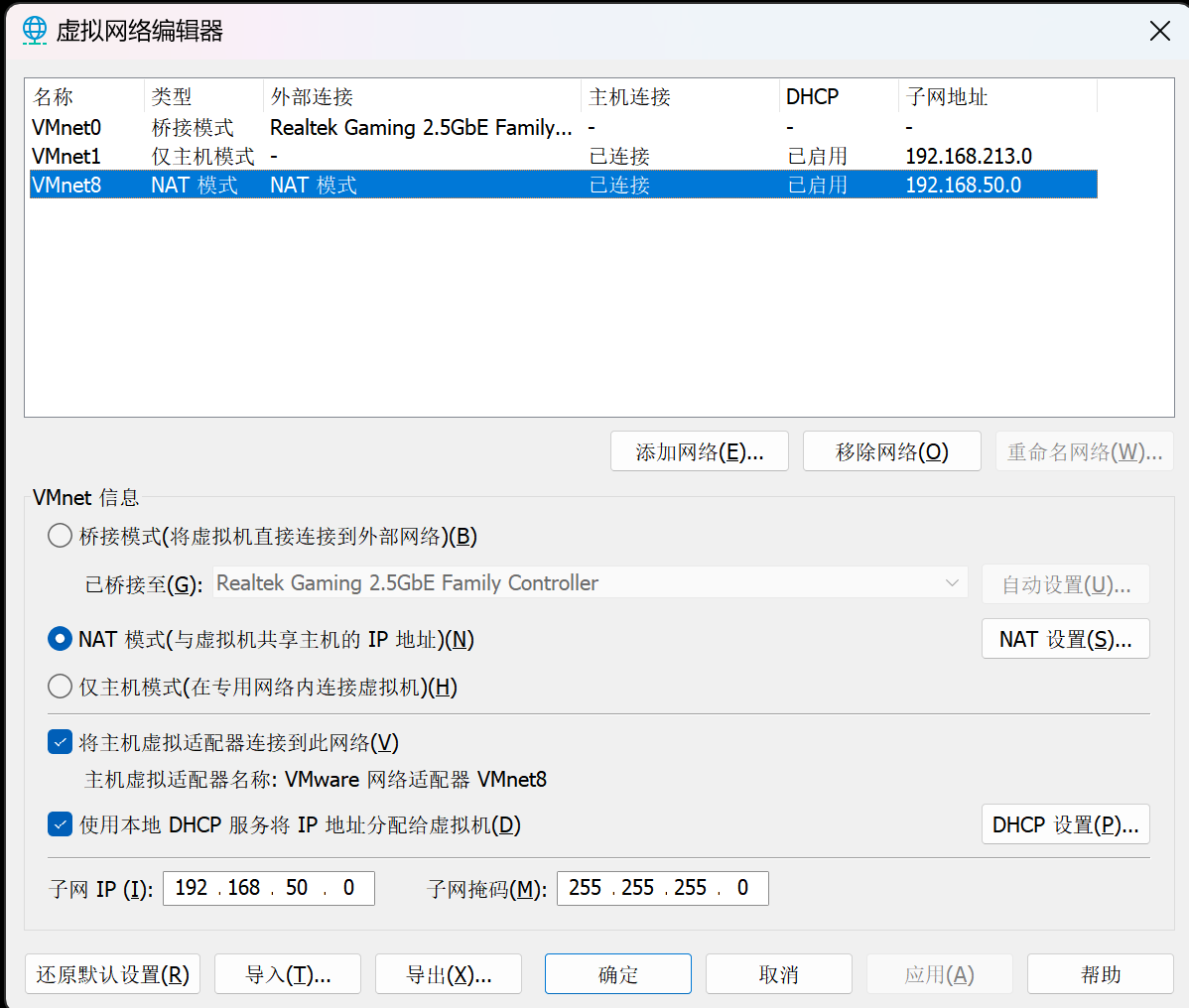Image resolution: width=1189 pixels, height=1008 pixels.
Task: Open the NAT 设置(S)... dialog
Action: (1065, 640)
